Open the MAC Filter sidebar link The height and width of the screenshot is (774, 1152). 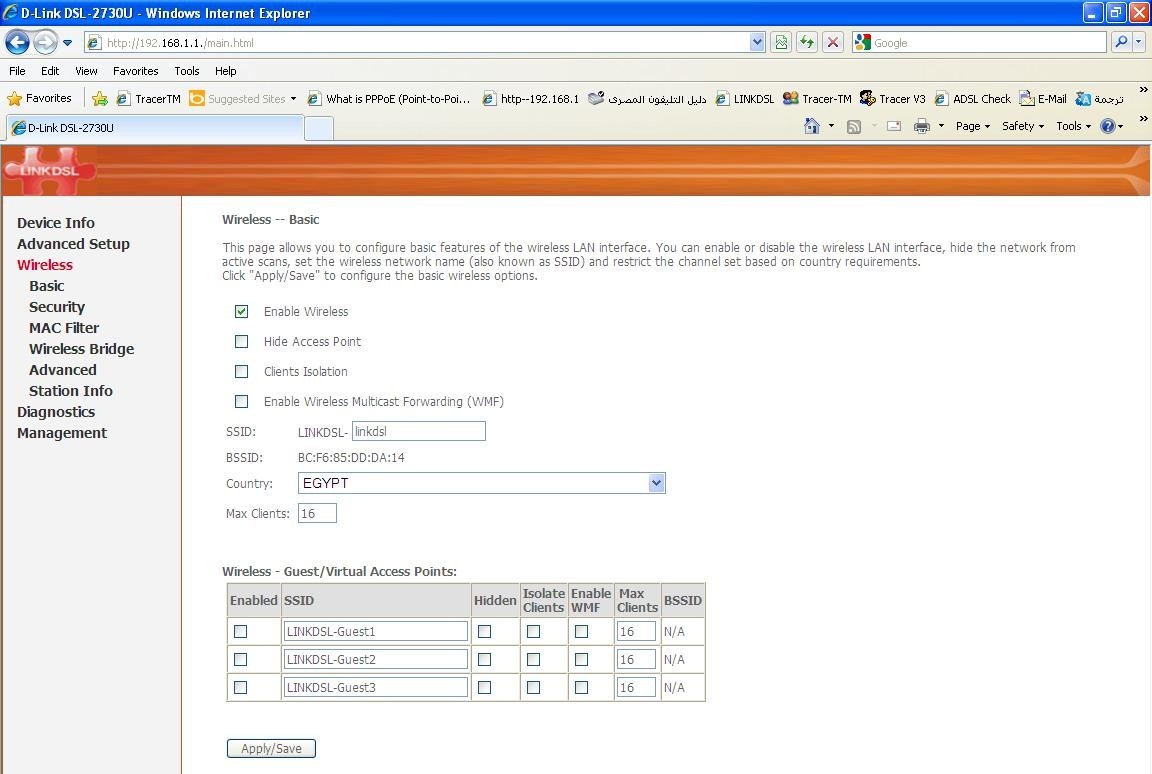point(64,328)
